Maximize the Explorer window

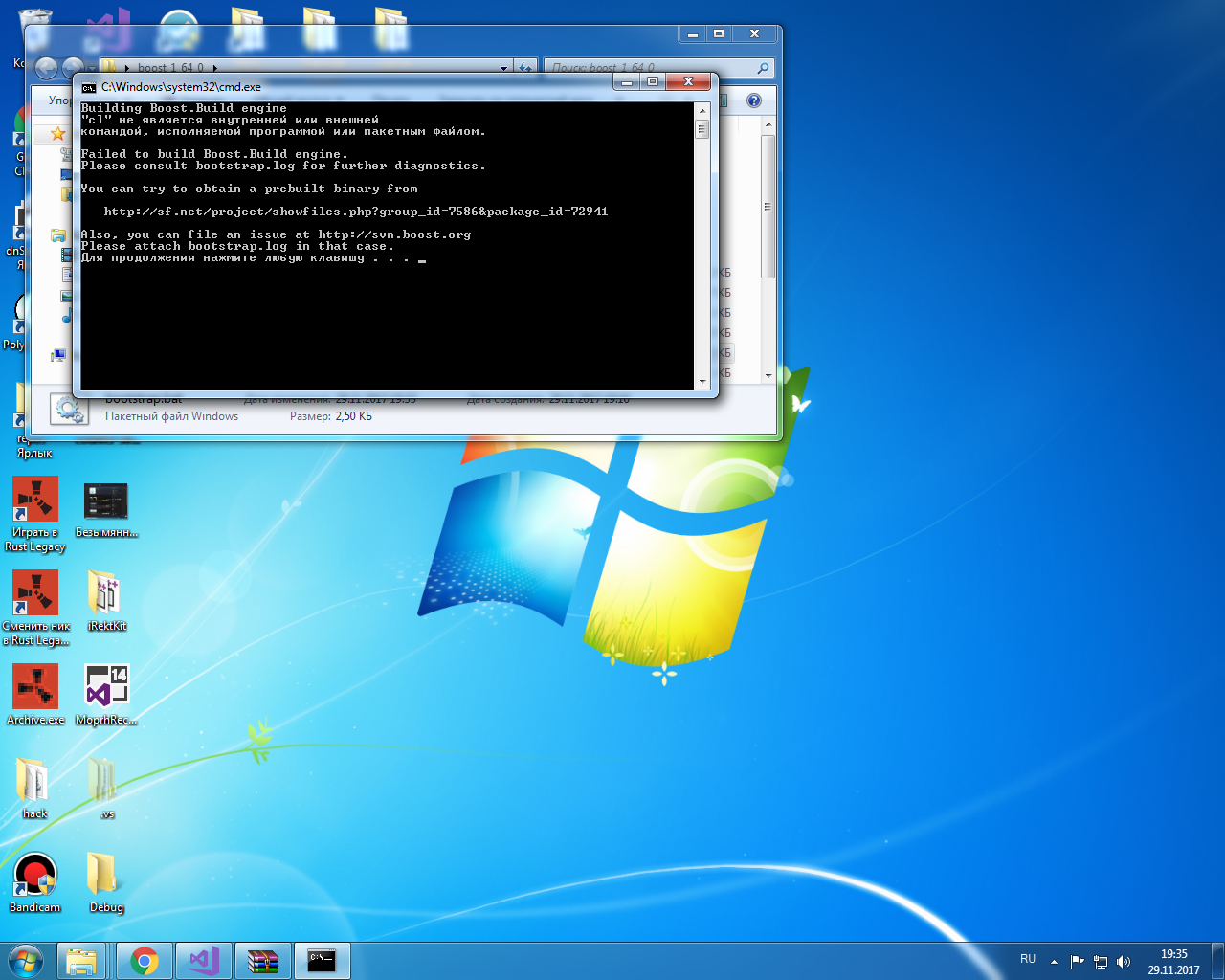coord(719,33)
